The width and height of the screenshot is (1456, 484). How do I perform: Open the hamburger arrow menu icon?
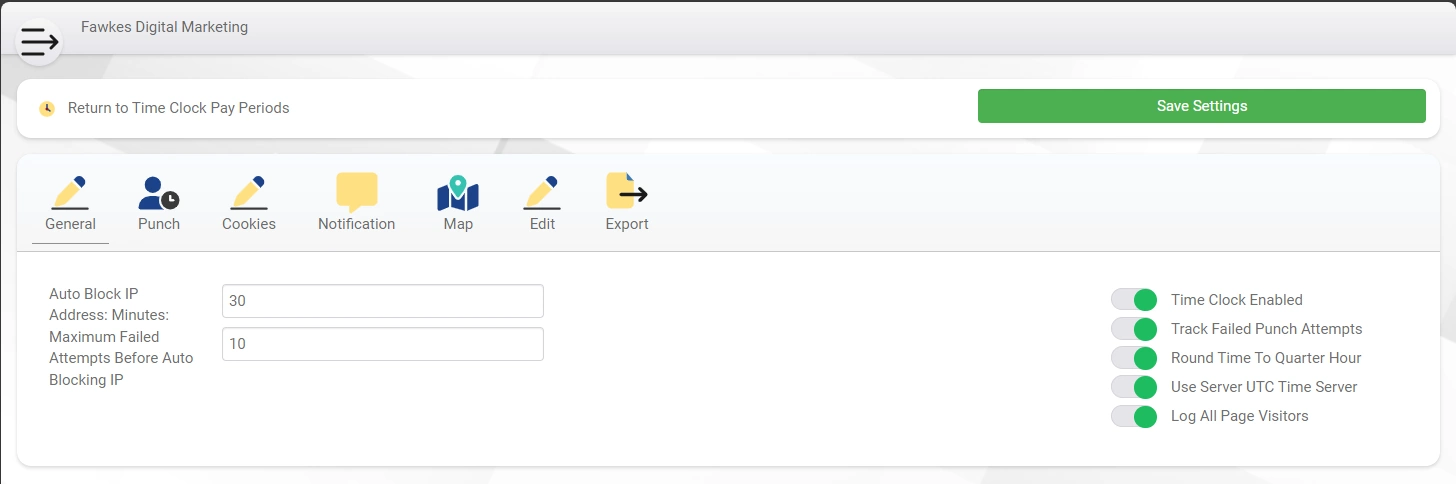click(39, 42)
